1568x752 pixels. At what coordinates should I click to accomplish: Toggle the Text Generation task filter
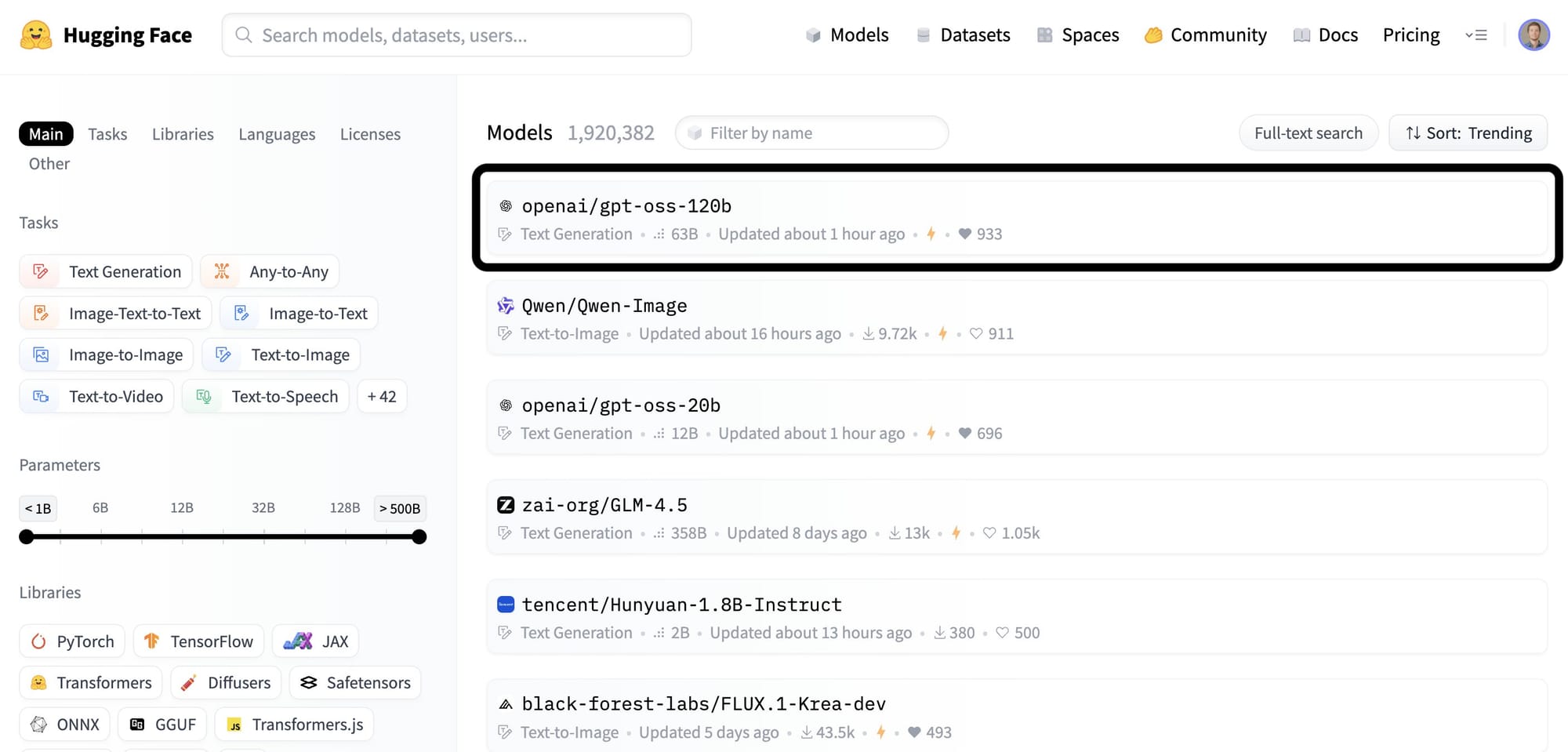(106, 271)
